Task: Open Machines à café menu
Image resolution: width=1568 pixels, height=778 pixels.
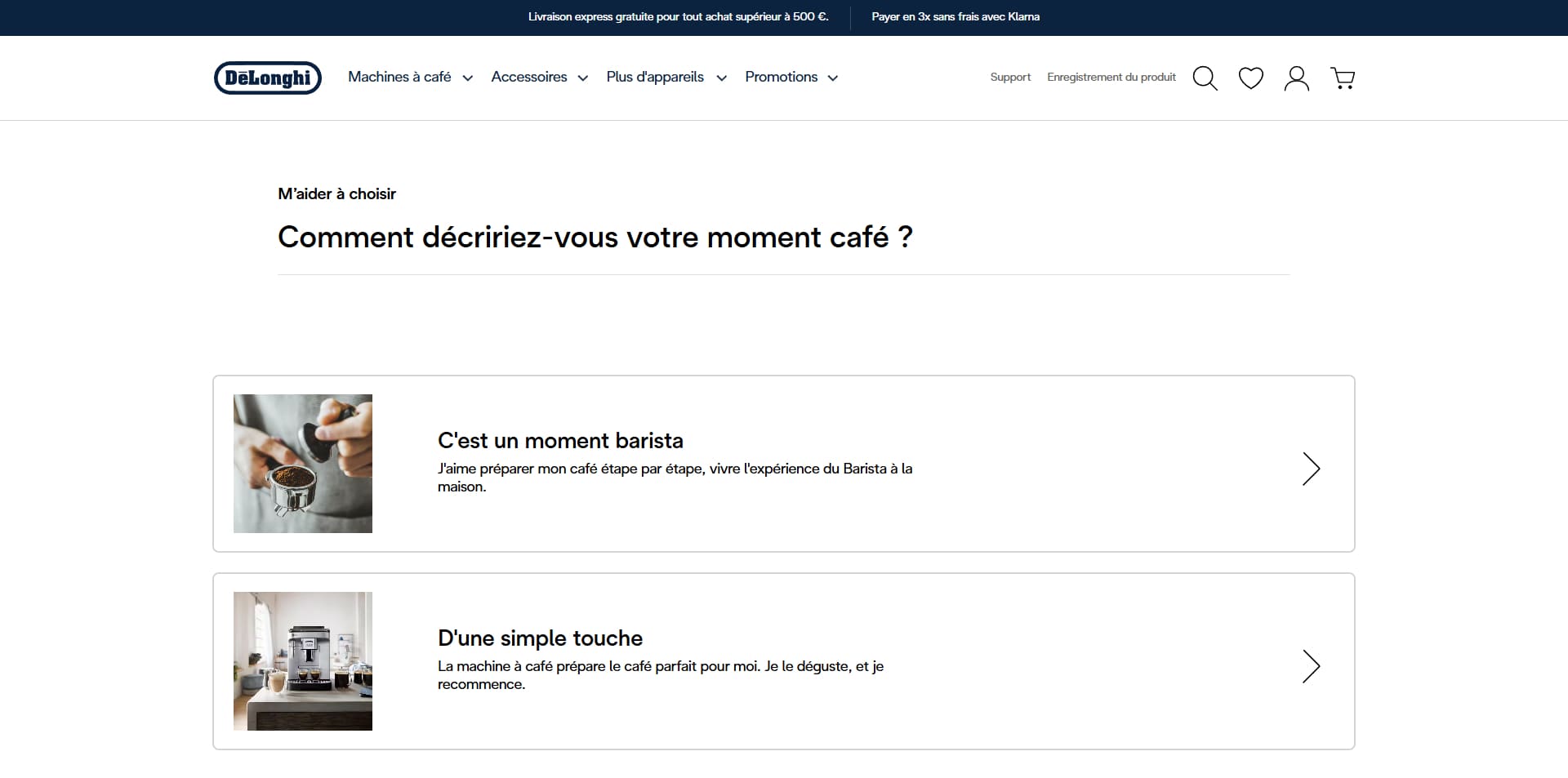Action: click(x=399, y=77)
